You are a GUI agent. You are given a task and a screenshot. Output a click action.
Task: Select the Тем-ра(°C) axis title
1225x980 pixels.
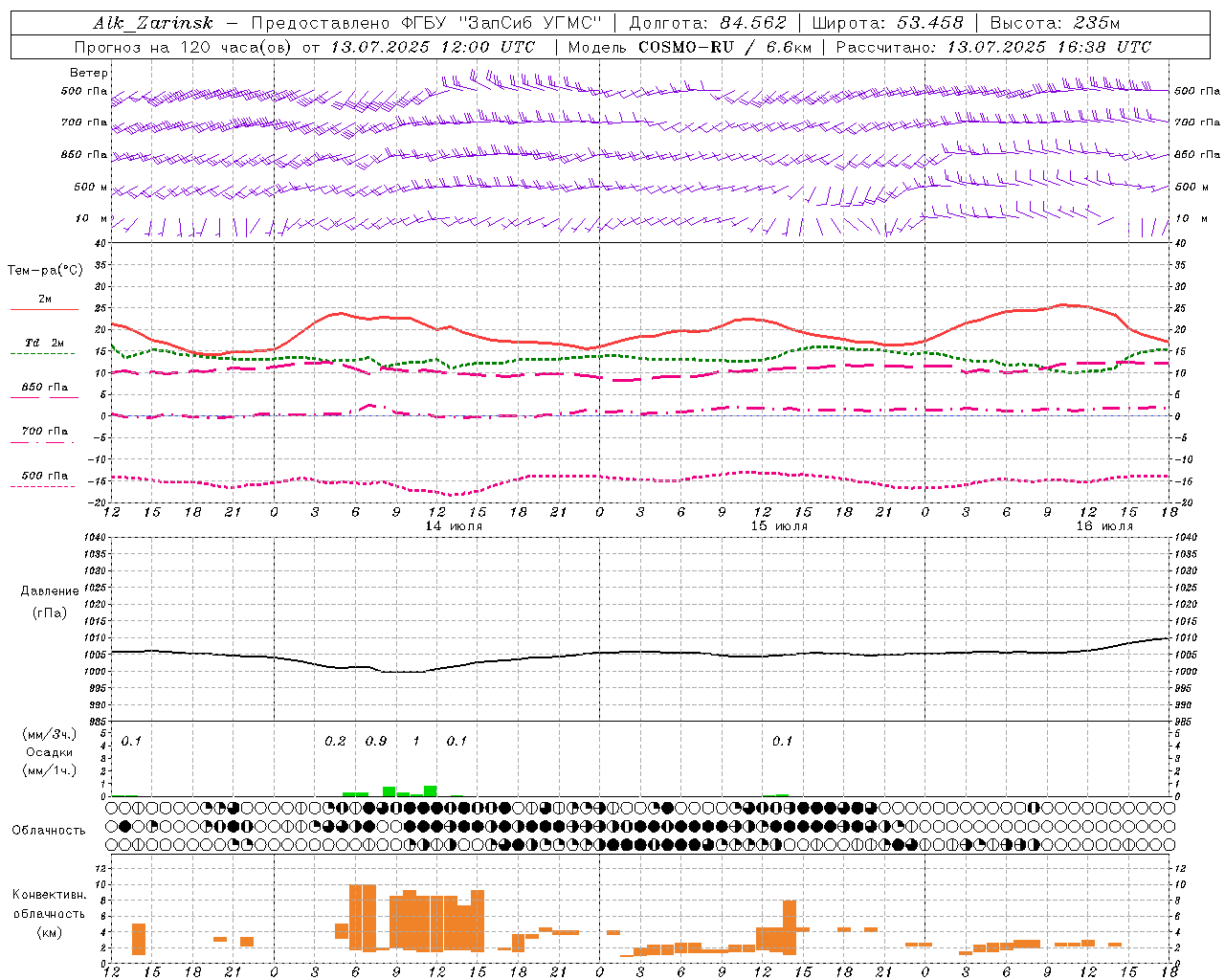pyautogui.click(x=45, y=271)
